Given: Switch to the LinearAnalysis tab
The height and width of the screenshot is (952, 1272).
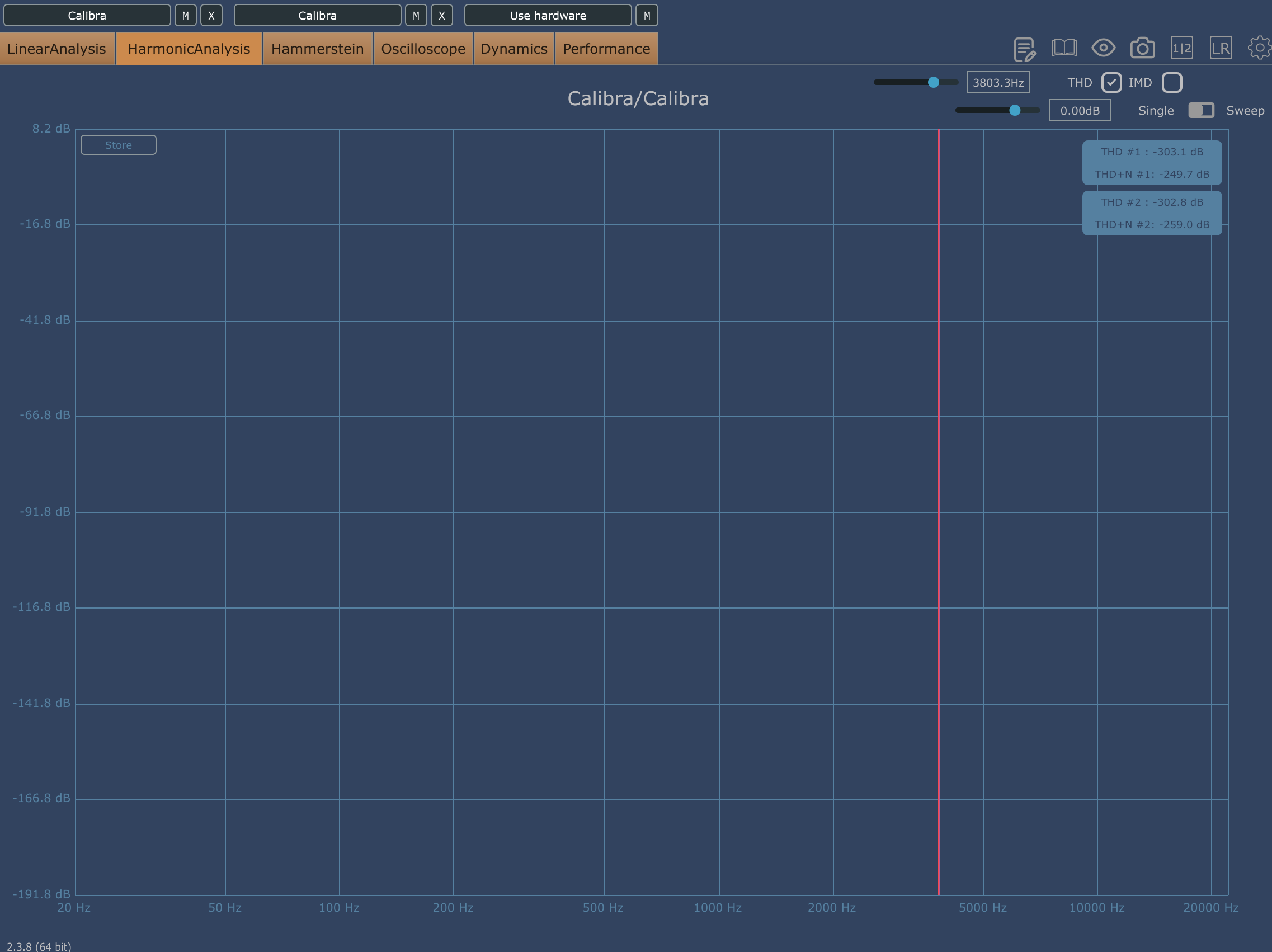Looking at the screenshot, I should 57,49.
